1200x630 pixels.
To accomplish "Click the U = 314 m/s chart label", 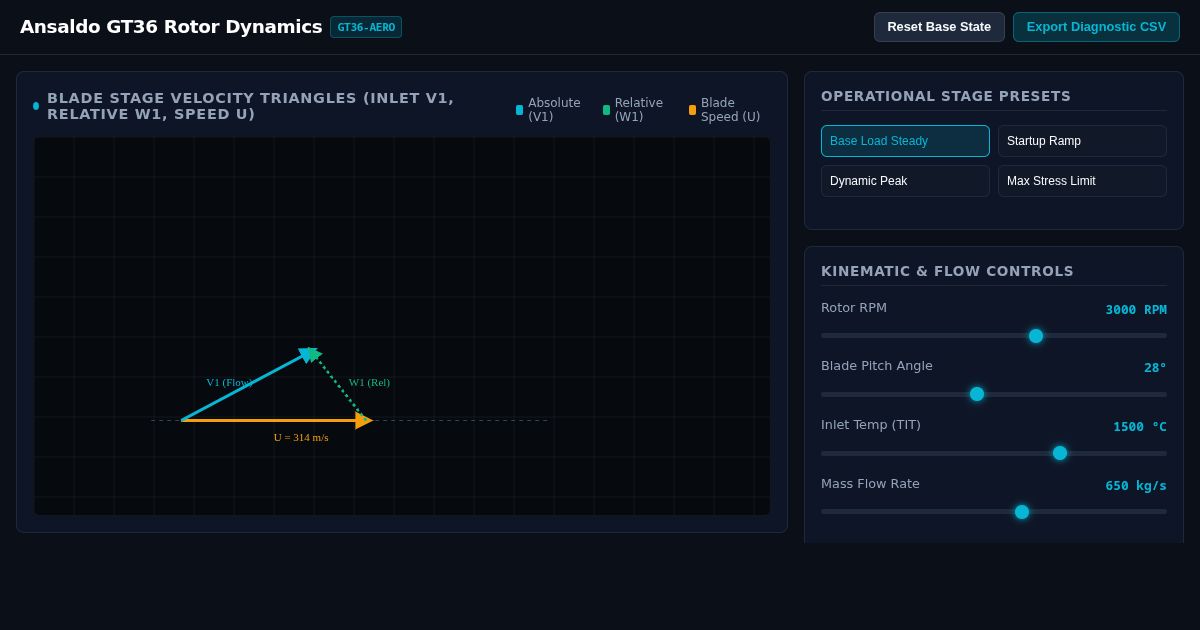I will pyautogui.click(x=301, y=437).
